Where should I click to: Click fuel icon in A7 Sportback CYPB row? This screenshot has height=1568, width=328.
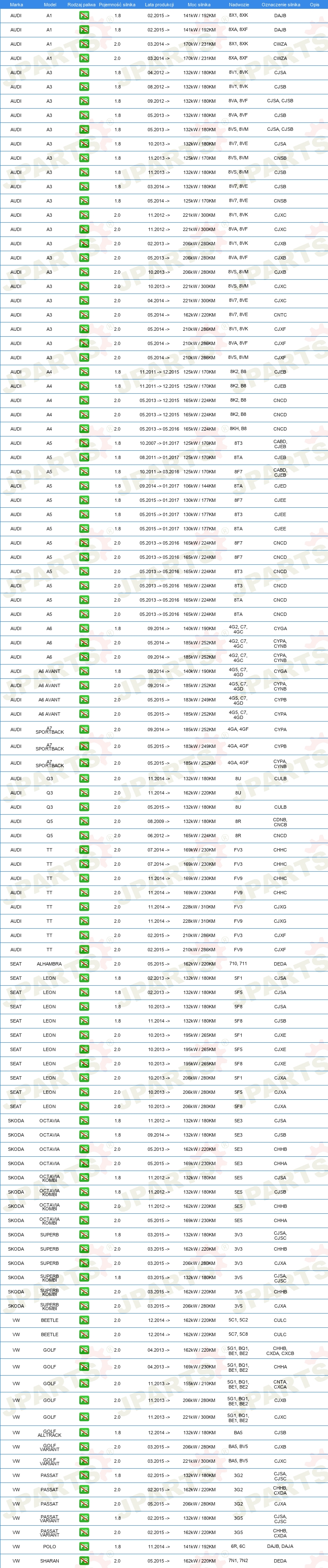[x=84, y=746]
